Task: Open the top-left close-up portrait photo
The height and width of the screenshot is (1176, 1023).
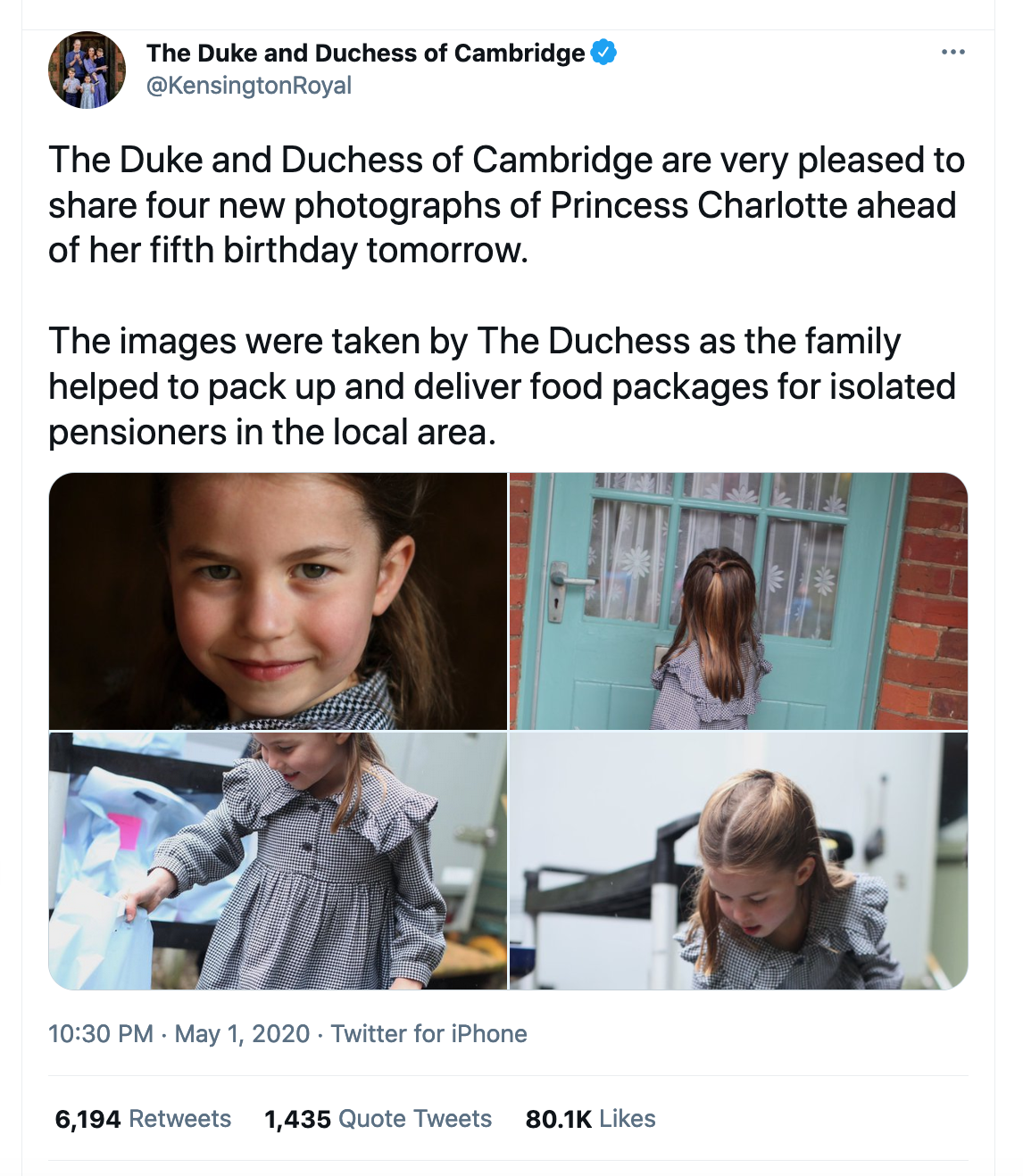Action: click(278, 600)
